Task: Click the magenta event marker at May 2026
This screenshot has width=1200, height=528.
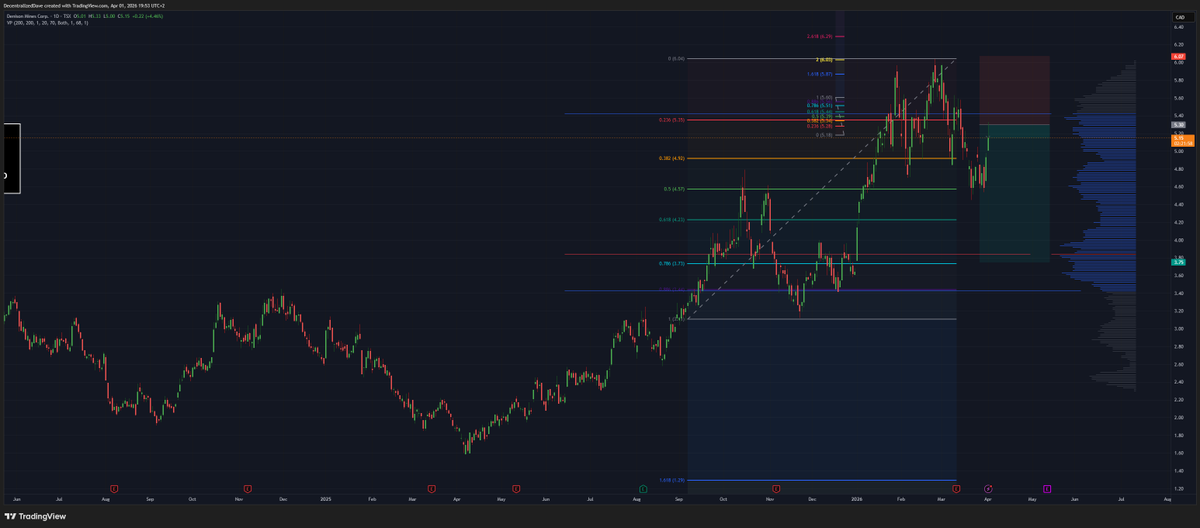Action: (1047, 488)
